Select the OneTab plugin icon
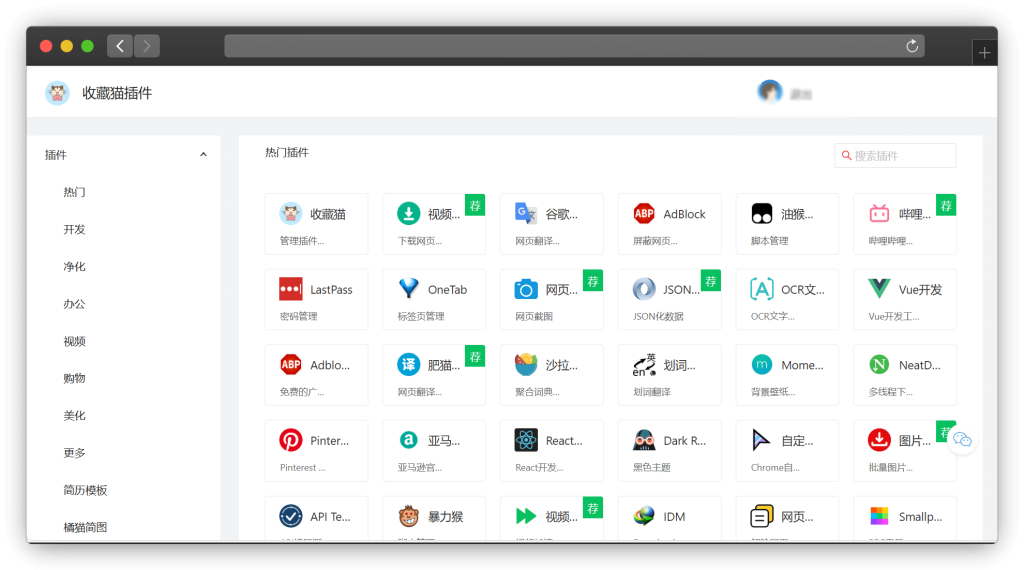This screenshot has width=1024, height=570. coord(408,290)
